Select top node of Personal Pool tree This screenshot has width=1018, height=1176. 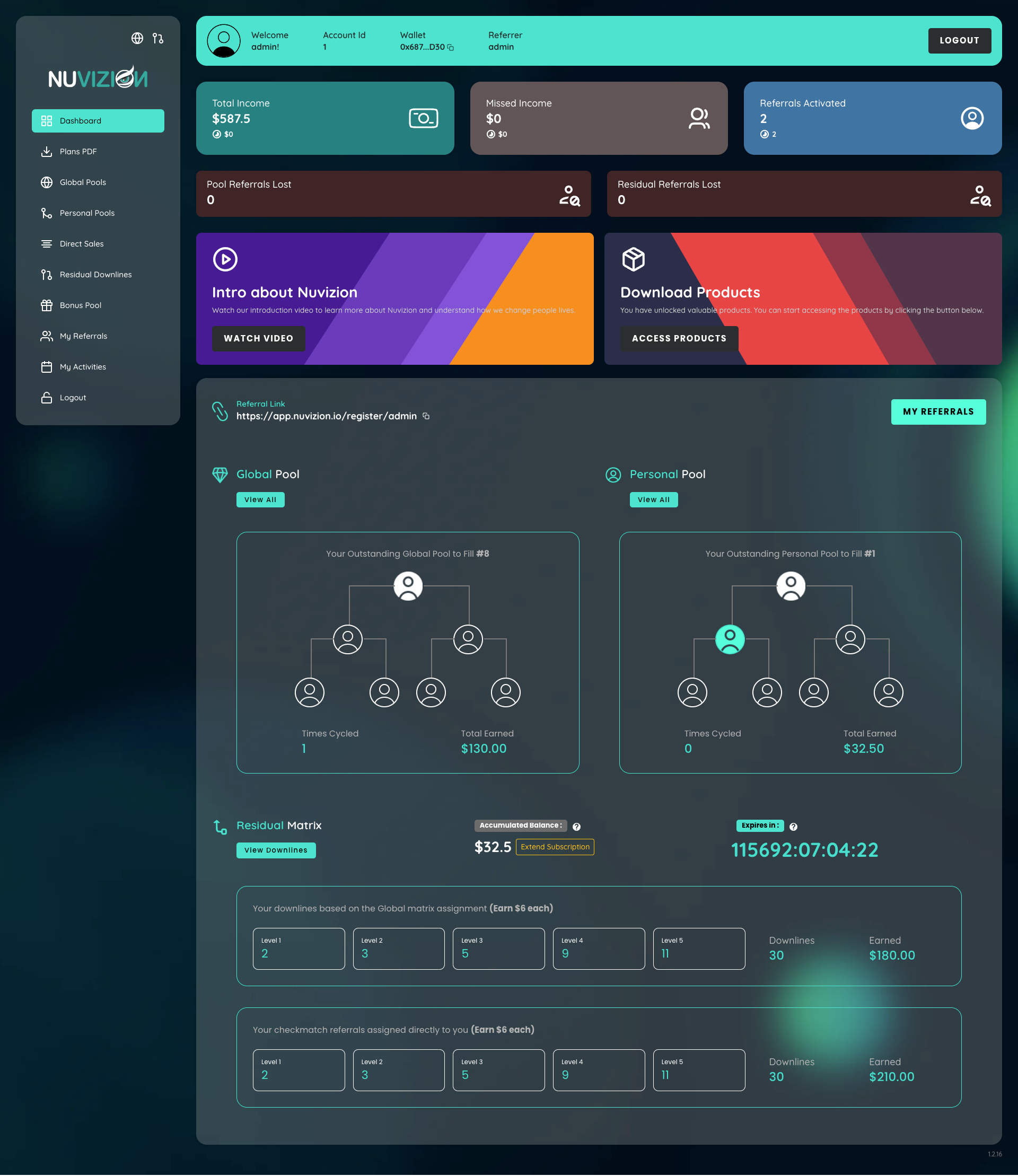point(790,586)
